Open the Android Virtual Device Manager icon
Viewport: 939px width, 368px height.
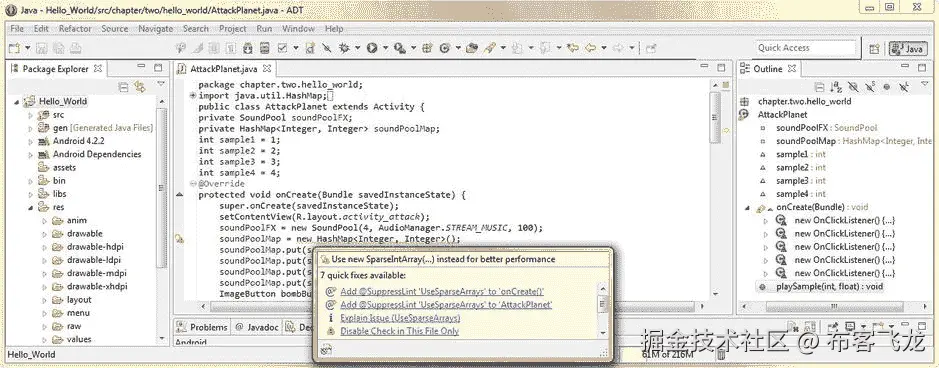click(264, 48)
